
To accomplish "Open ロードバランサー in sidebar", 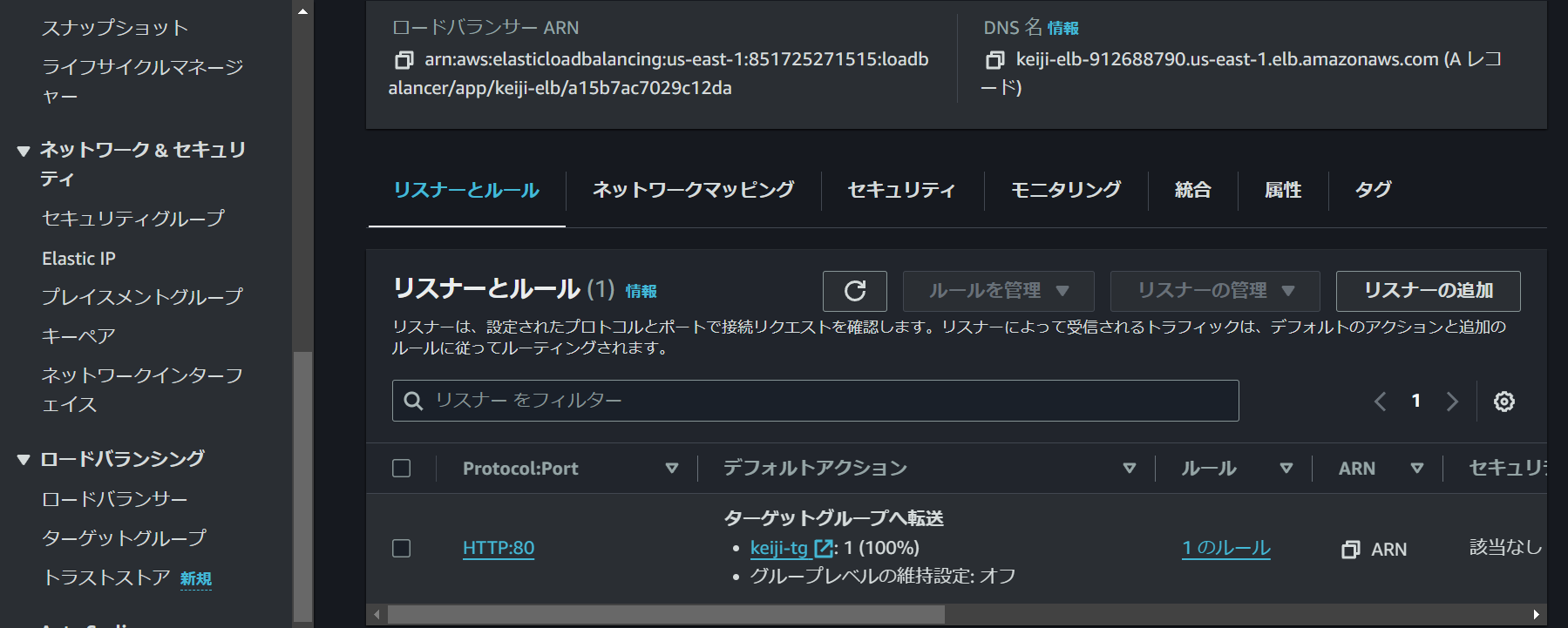I will 115,499.
